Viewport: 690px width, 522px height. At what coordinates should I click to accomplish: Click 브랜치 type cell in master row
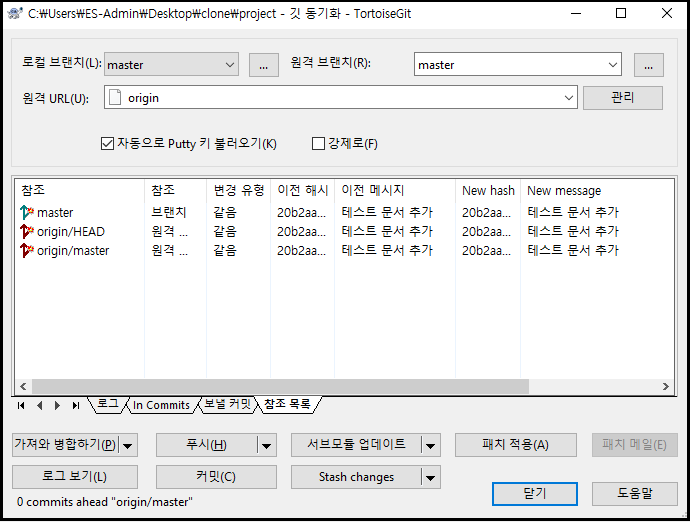pyautogui.click(x=169, y=212)
